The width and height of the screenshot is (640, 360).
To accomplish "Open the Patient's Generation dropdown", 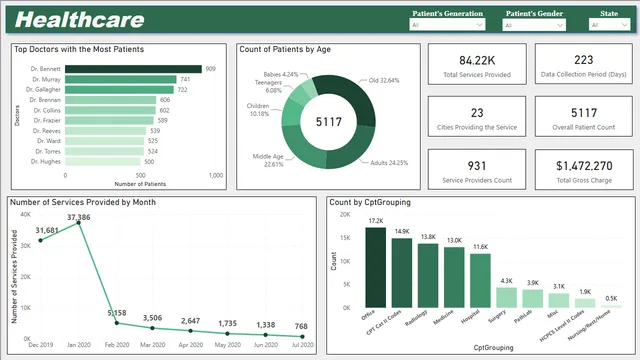I will coord(447,25).
